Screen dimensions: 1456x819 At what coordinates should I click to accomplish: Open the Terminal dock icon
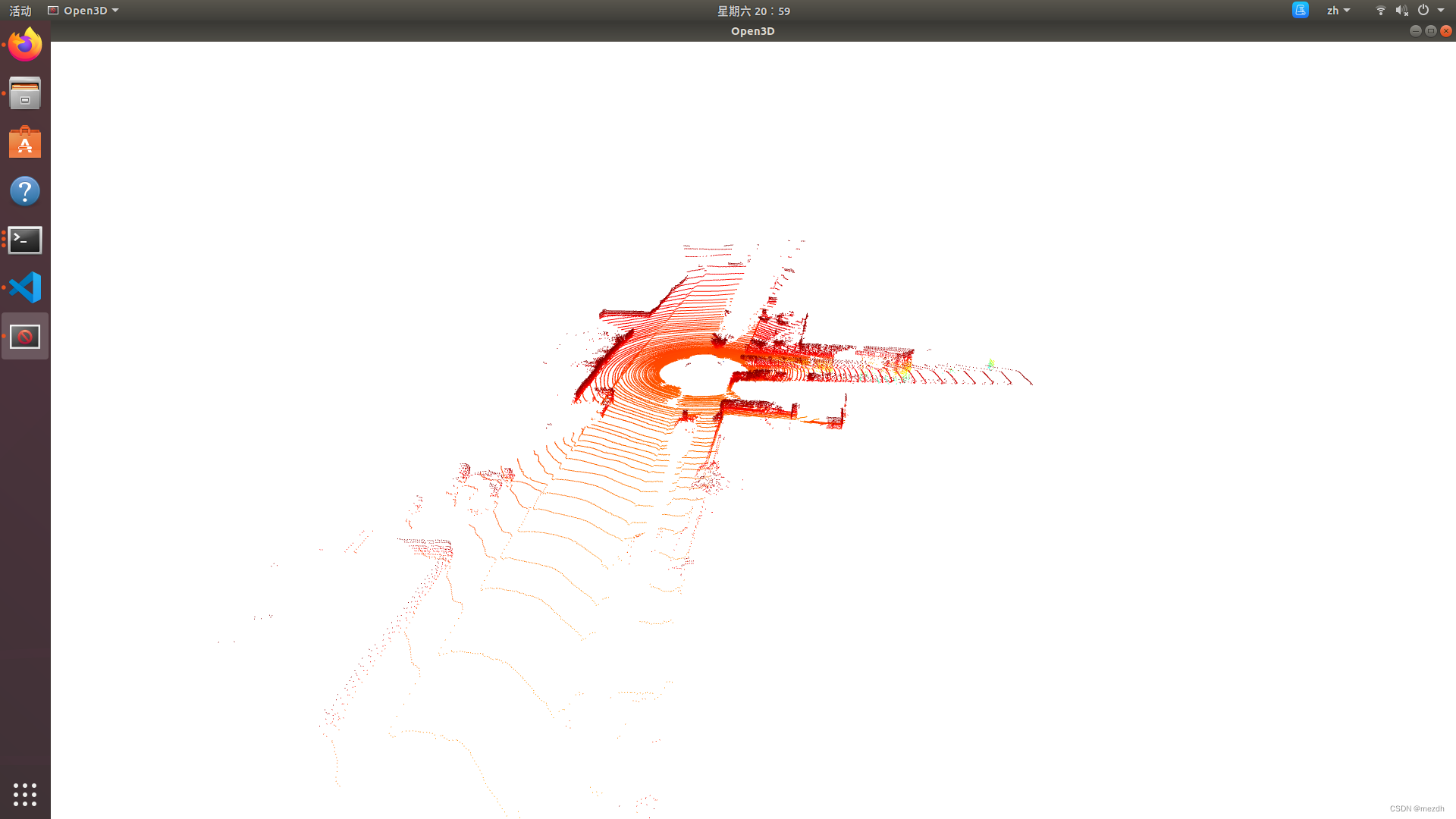pyautogui.click(x=25, y=240)
